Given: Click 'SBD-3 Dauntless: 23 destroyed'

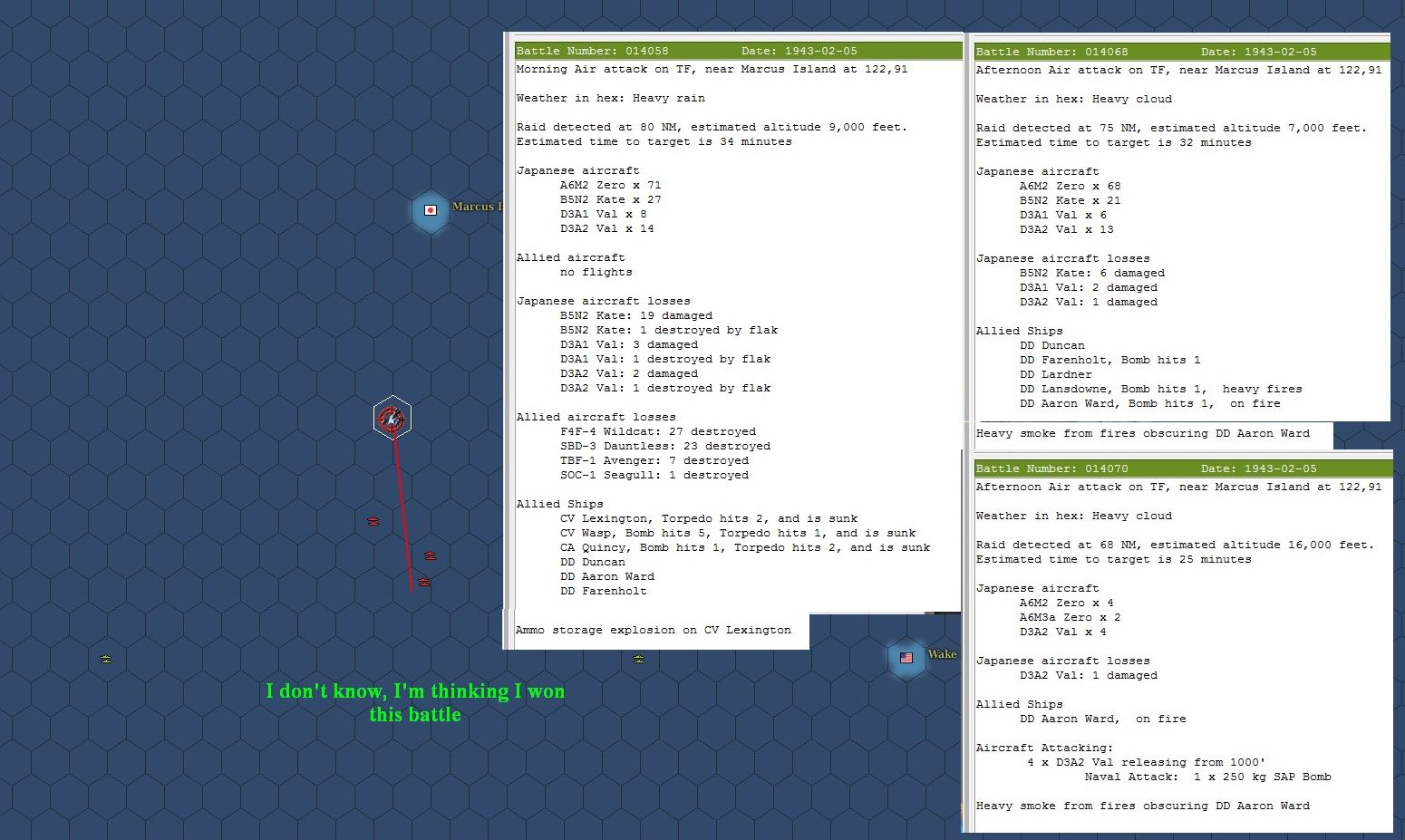Looking at the screenshot, I should click(664, 446).
